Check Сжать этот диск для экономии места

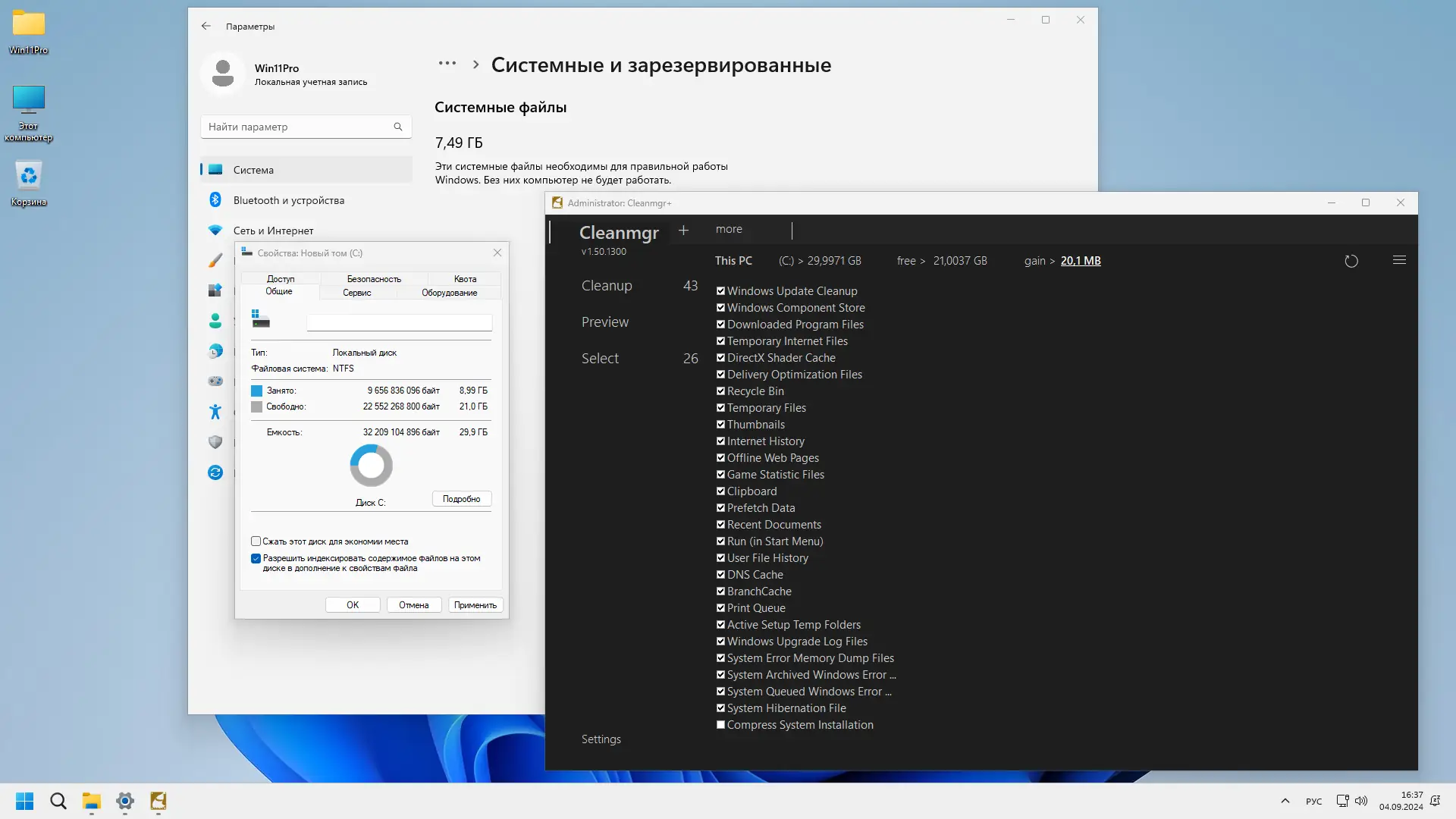[256, 541]
